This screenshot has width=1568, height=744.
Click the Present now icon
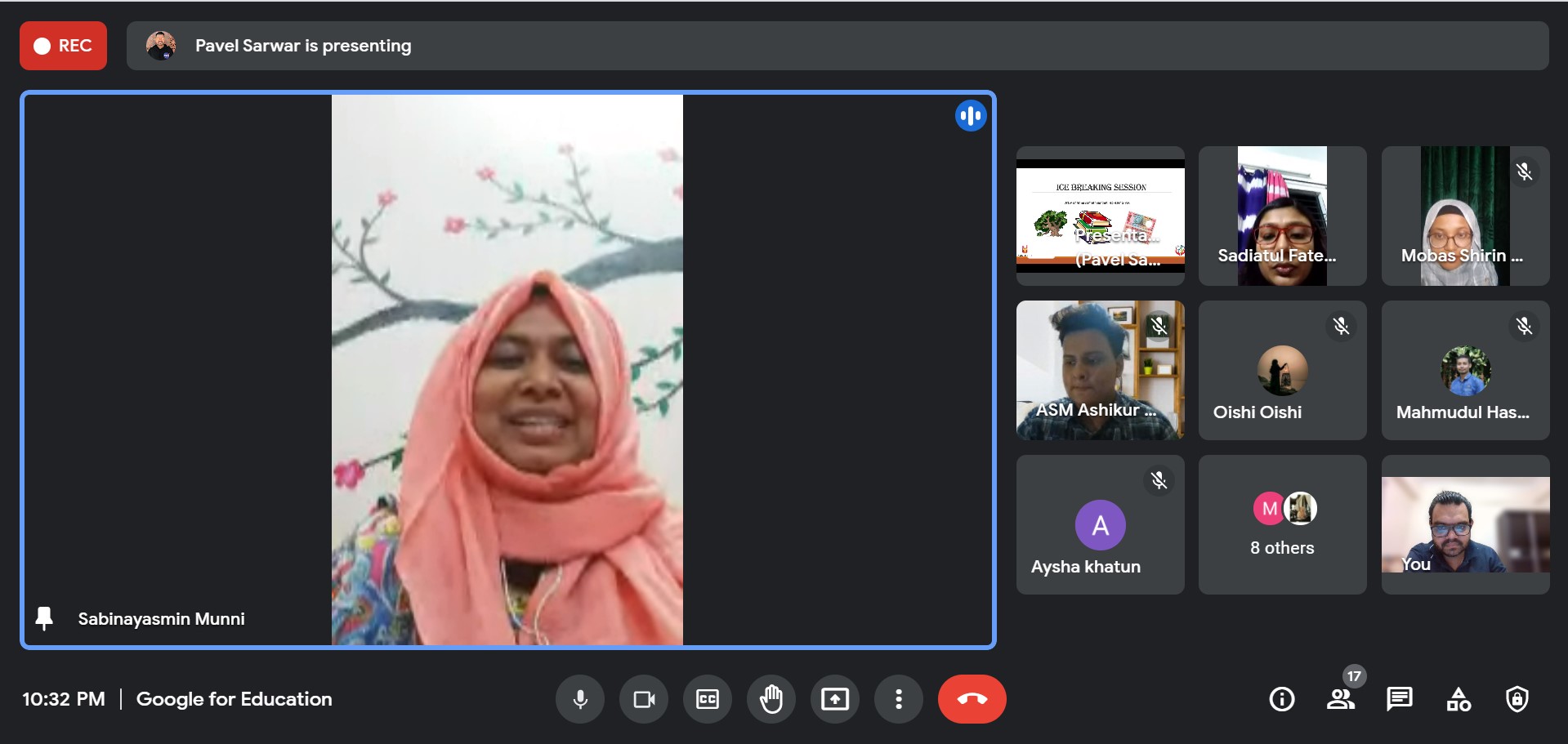(835, 699)
